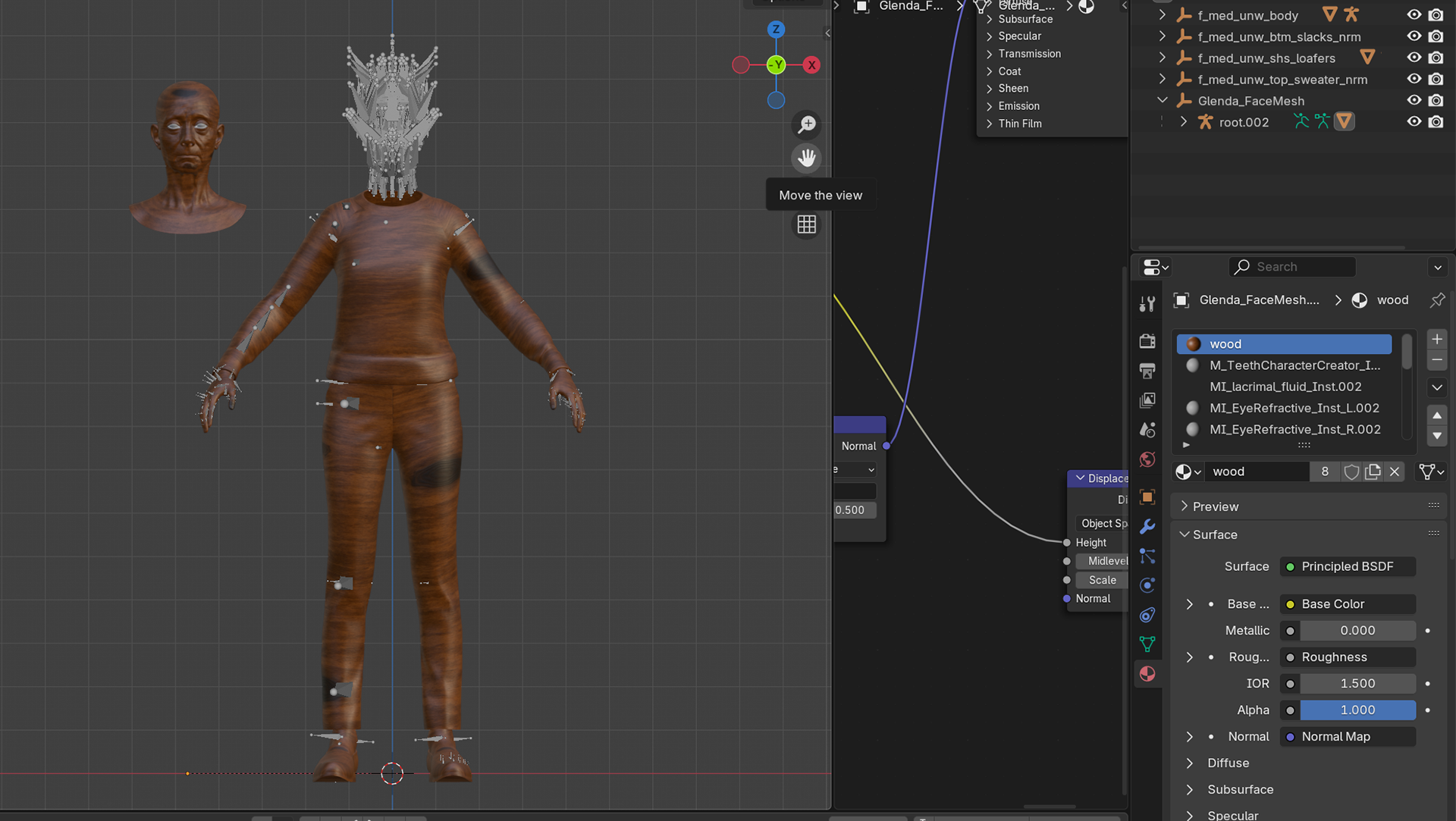Toggle fake user shield for wood material
Image resolution: width=1456 pixels, height=821 pixels.
coord(1351,472)
